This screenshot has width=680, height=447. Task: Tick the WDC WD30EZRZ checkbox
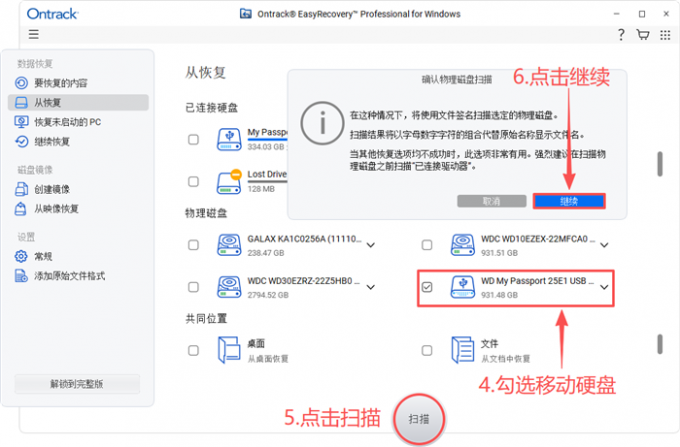[x=193, y=287]
